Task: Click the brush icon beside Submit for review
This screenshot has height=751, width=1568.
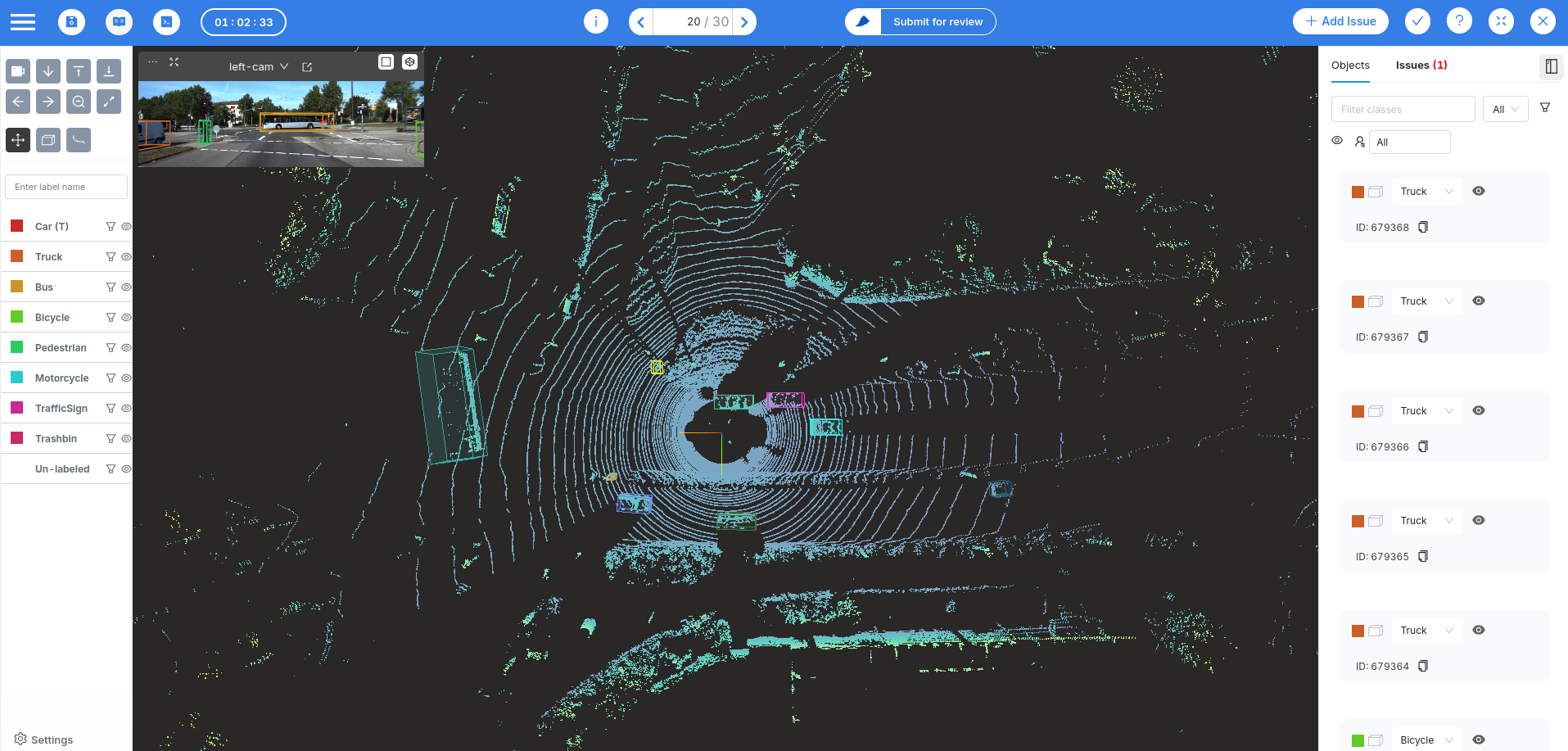Action: click(x=863, y=22)
